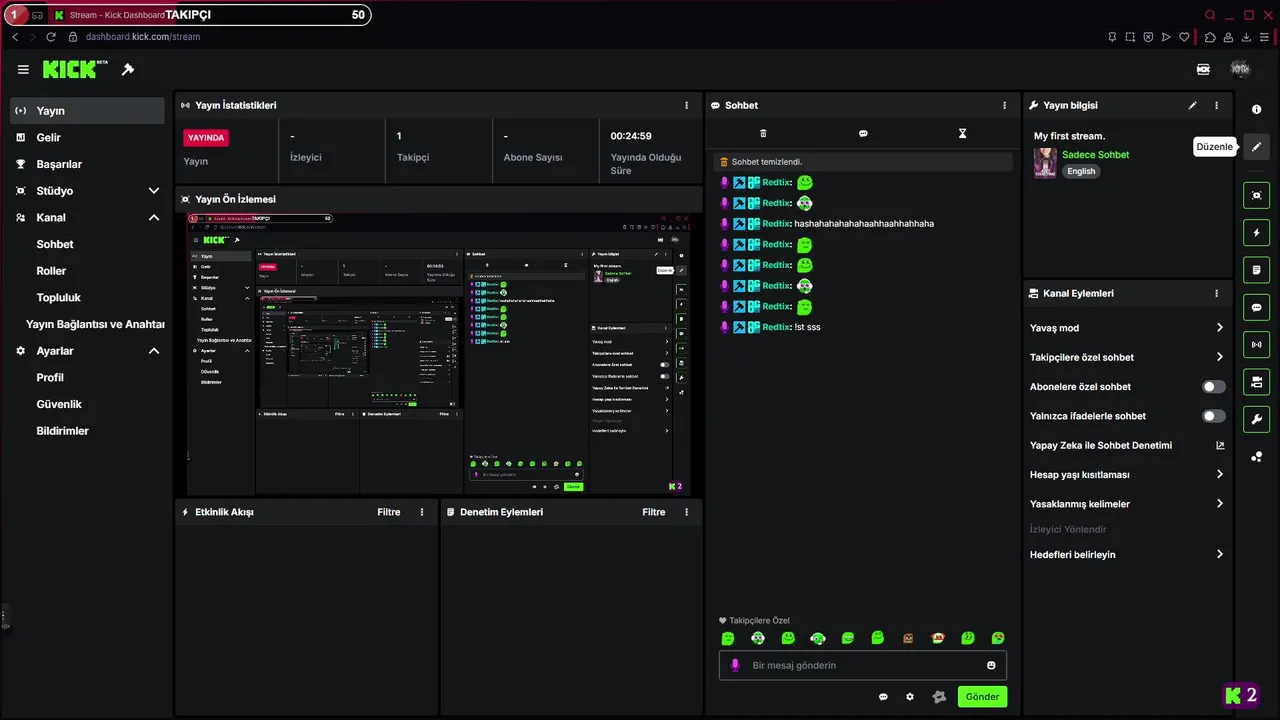This screenshot has width=1280, height=720.
Task: Open emoji picker in message box
Action: click(x=991, y=665)
